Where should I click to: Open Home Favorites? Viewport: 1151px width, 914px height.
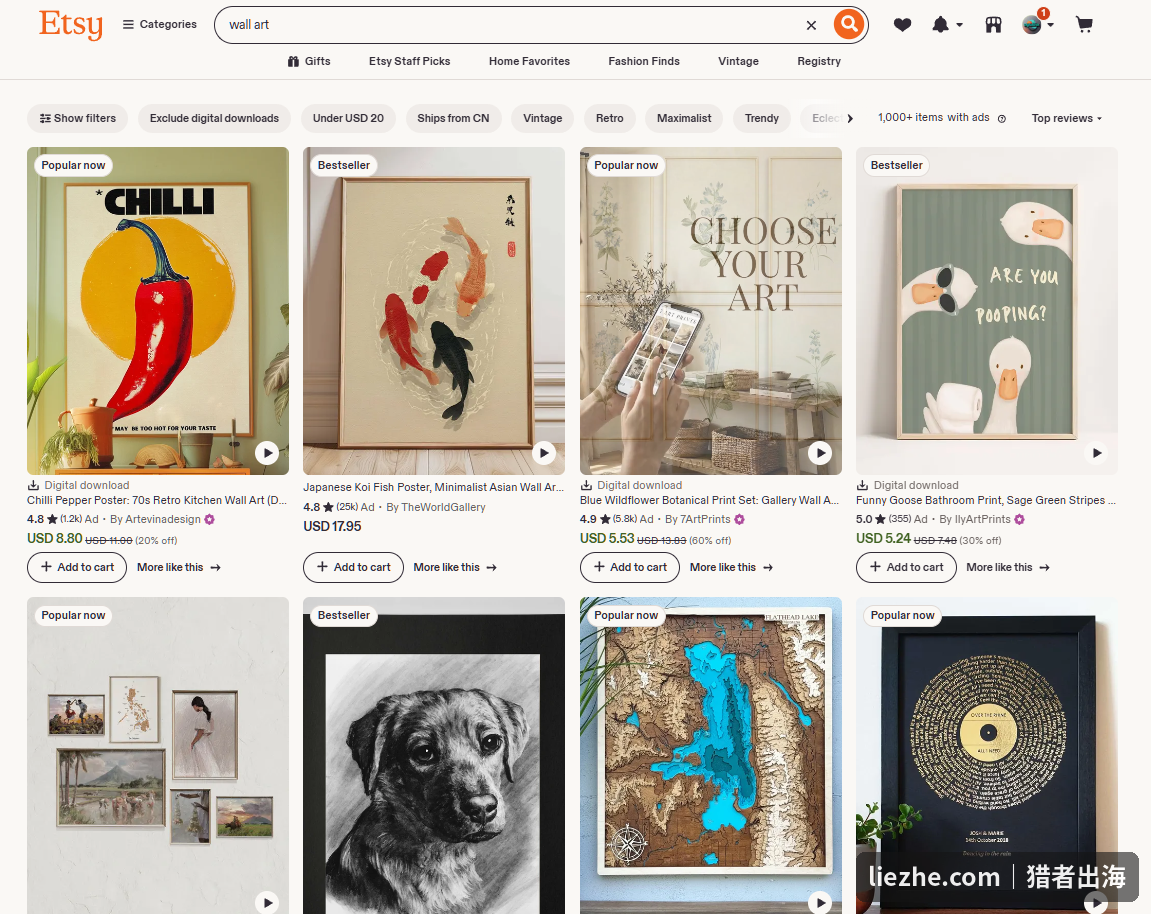(x=529, y=61)
